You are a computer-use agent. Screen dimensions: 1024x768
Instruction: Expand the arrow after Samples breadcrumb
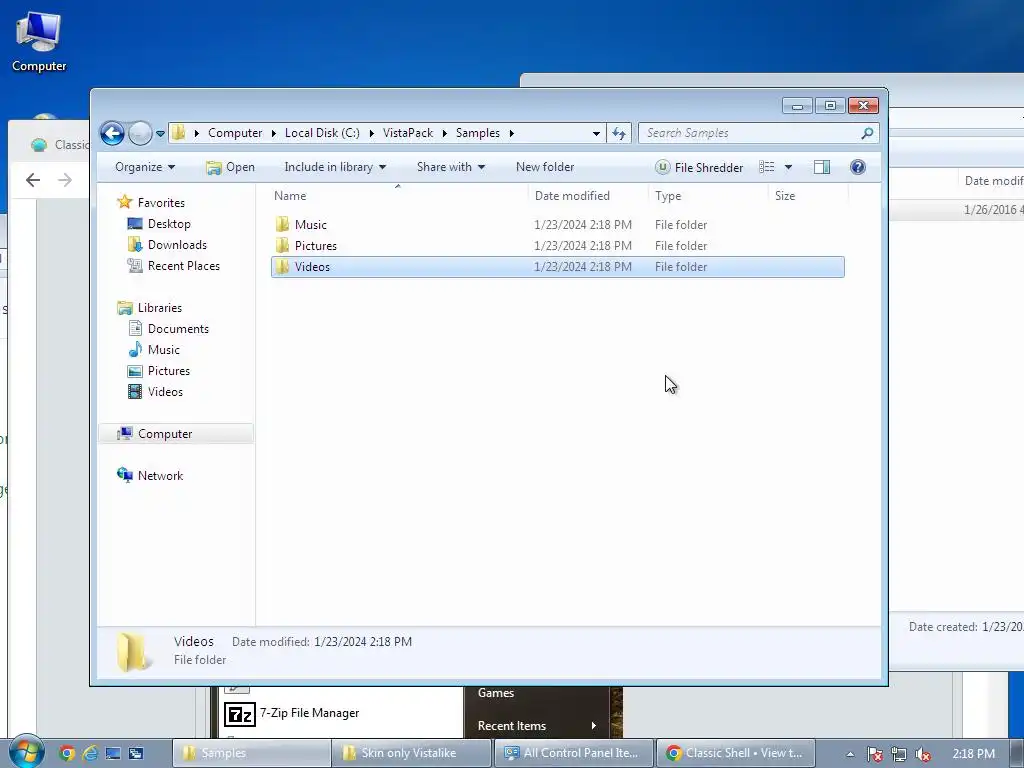pyautogui.click(x=512, y=133)
